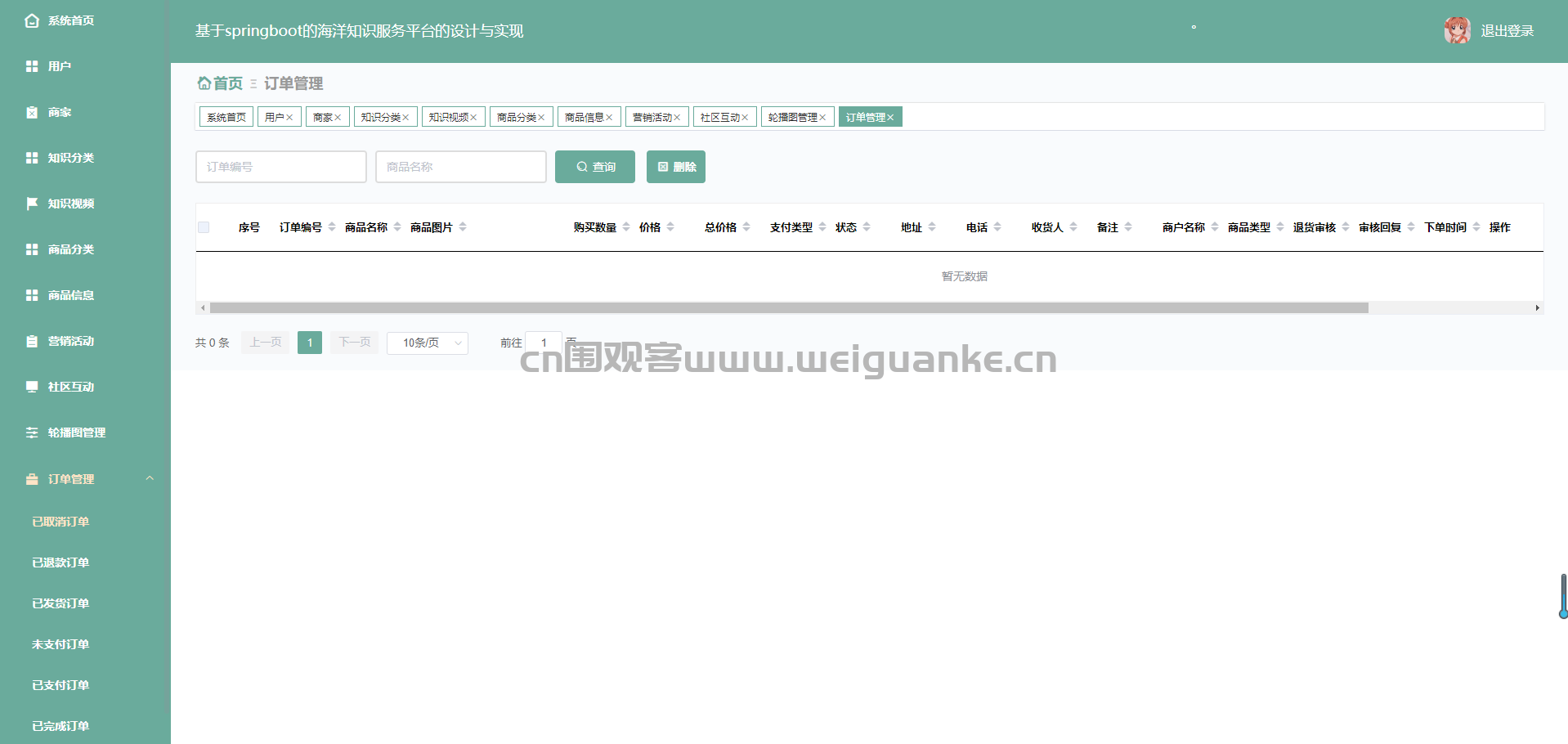
Task: Sort table by 商品名称 column
Action: pyautogui.click(x=397, y=227)
